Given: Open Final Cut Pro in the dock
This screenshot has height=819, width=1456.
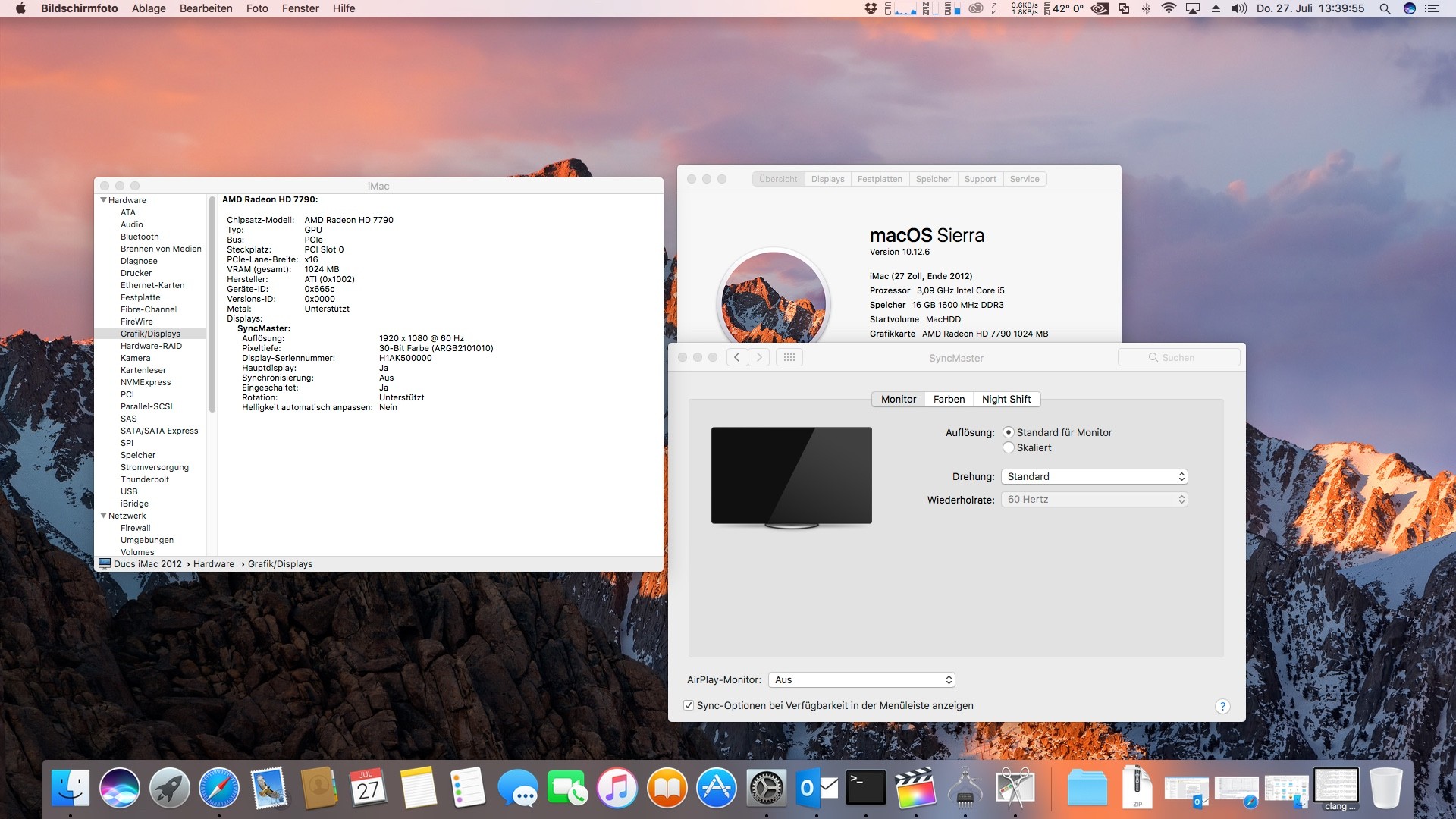Looking at the screenshot, I should [915, 788].
